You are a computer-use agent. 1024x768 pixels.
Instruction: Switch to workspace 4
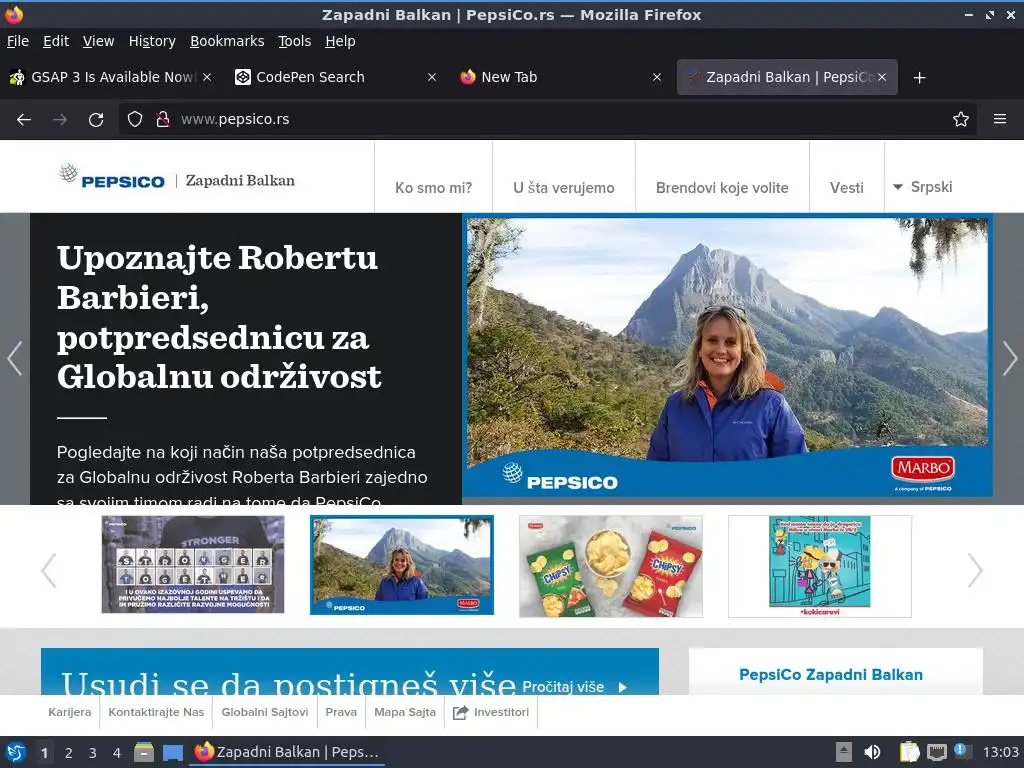click(117, 753)
